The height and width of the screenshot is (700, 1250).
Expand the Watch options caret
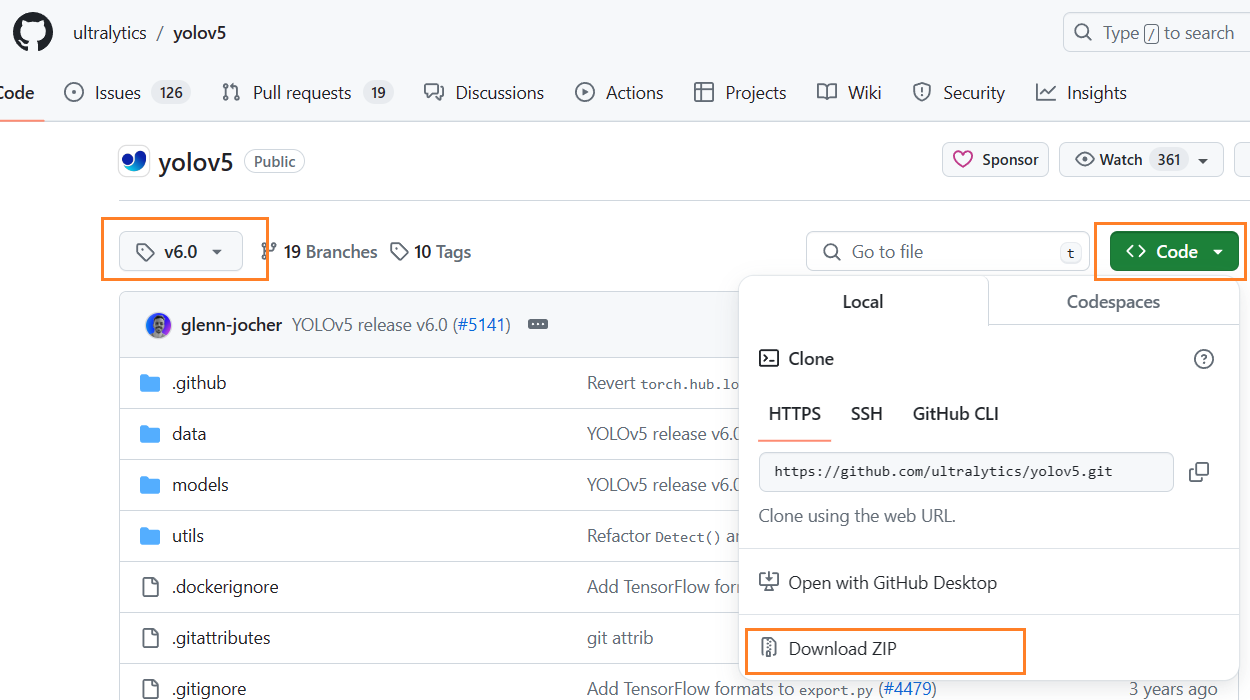point(1203,160)
